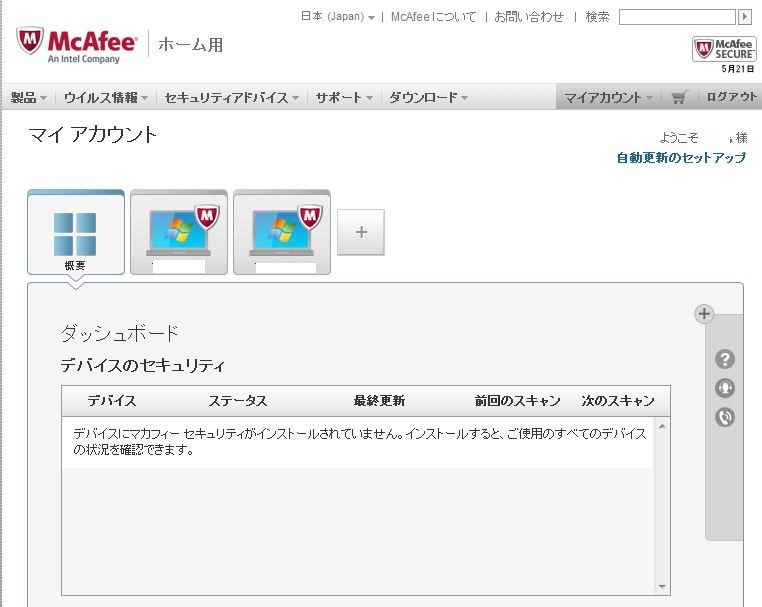Add a new device with plus tile
The image size is (762, 607).
click(x=361, y=232)
